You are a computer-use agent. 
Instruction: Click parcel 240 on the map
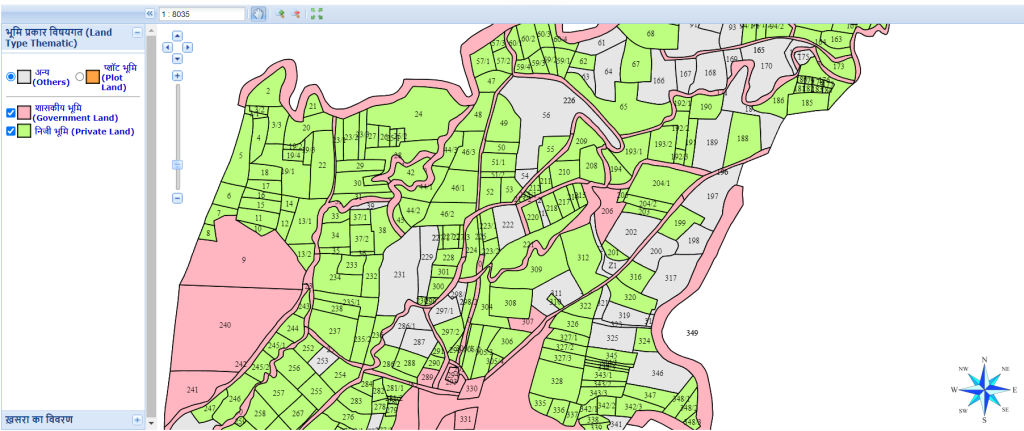click(225, 325)
